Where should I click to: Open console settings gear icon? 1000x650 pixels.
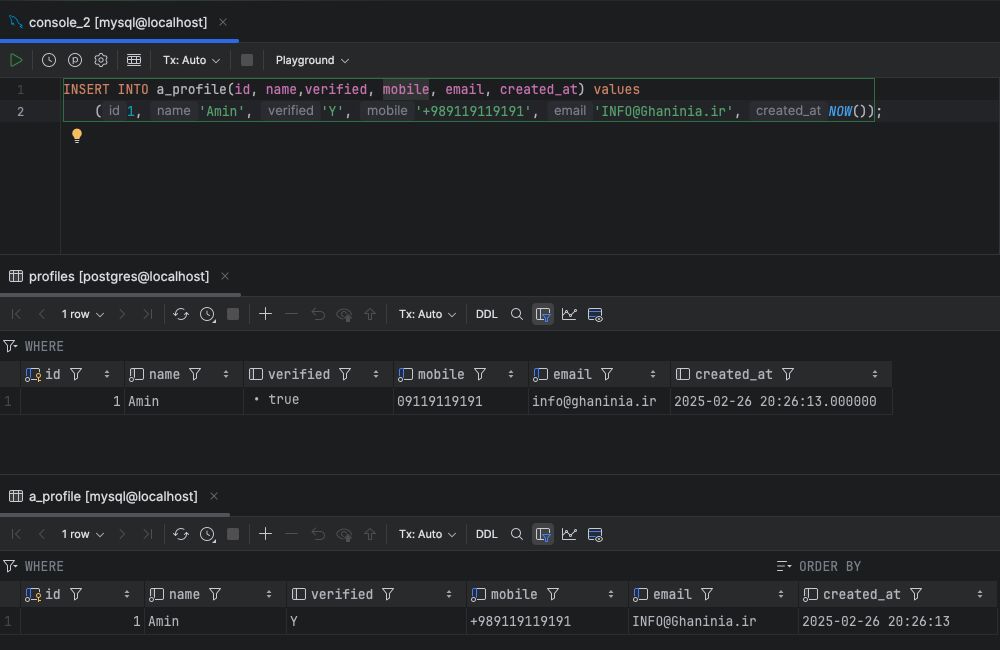(101, 60)
